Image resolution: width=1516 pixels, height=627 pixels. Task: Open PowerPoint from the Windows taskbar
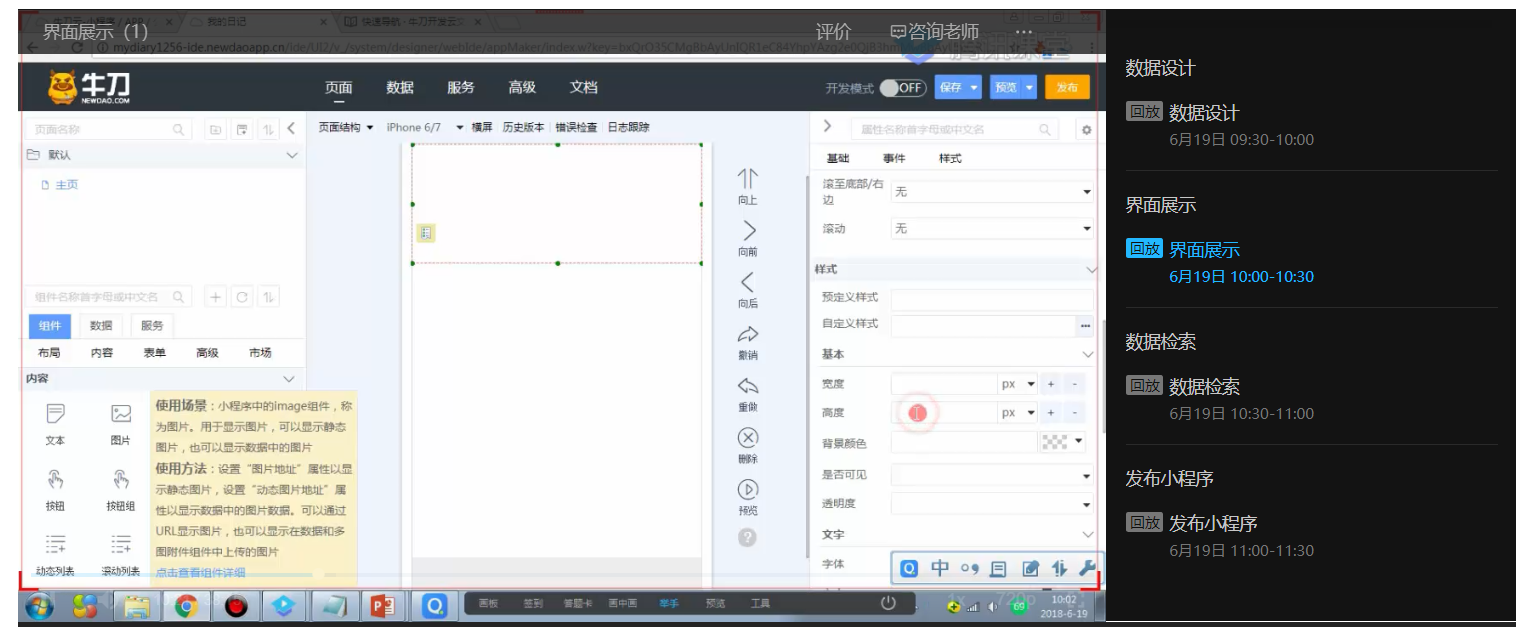tap(383, 606)
